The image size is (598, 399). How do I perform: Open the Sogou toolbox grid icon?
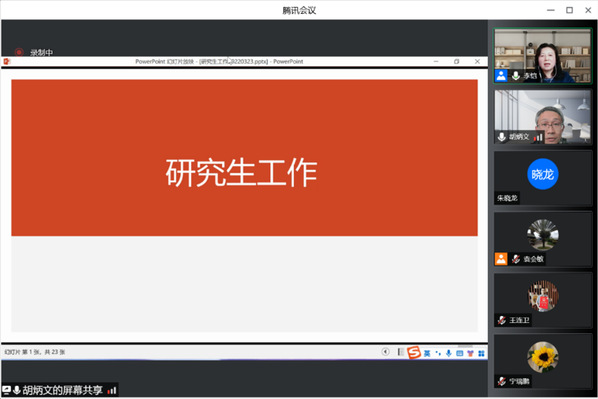[x=481, y=354]
